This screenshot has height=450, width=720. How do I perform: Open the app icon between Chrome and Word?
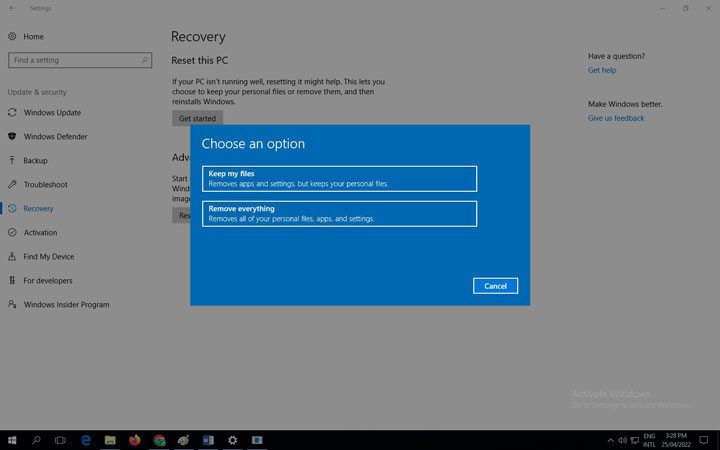(184, 440)
